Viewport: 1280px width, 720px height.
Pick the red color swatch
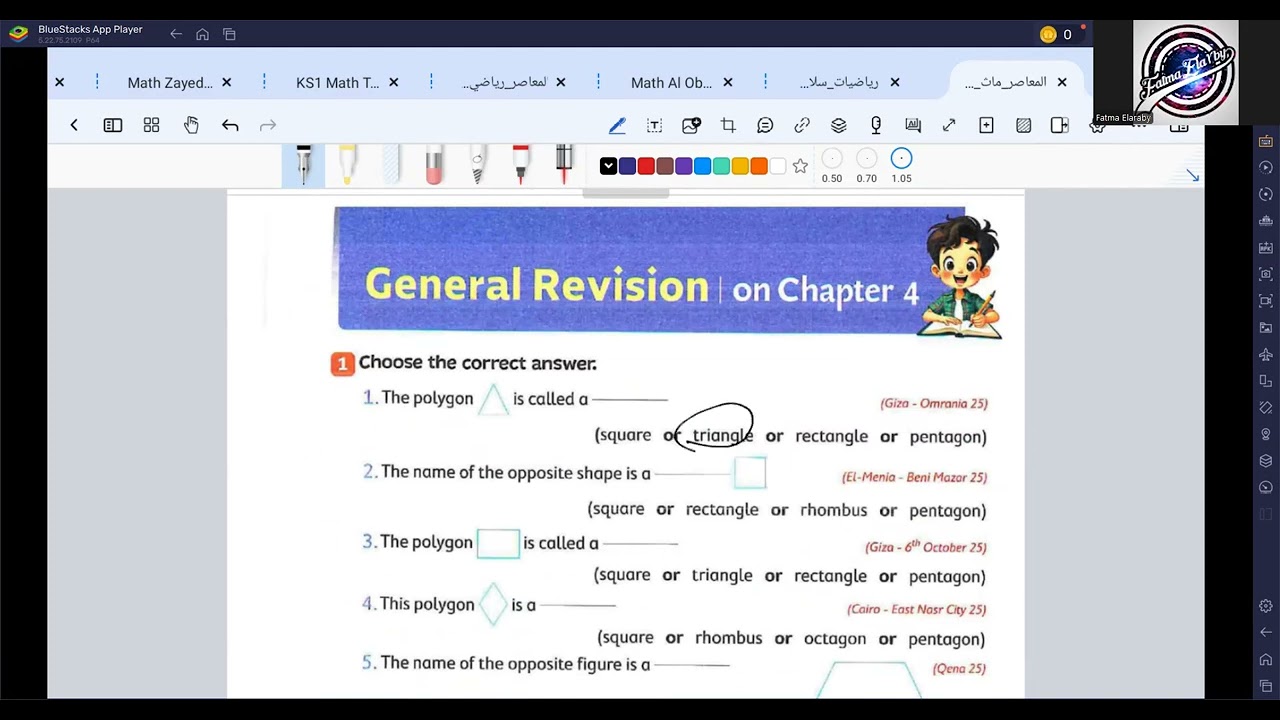[646, 166]
